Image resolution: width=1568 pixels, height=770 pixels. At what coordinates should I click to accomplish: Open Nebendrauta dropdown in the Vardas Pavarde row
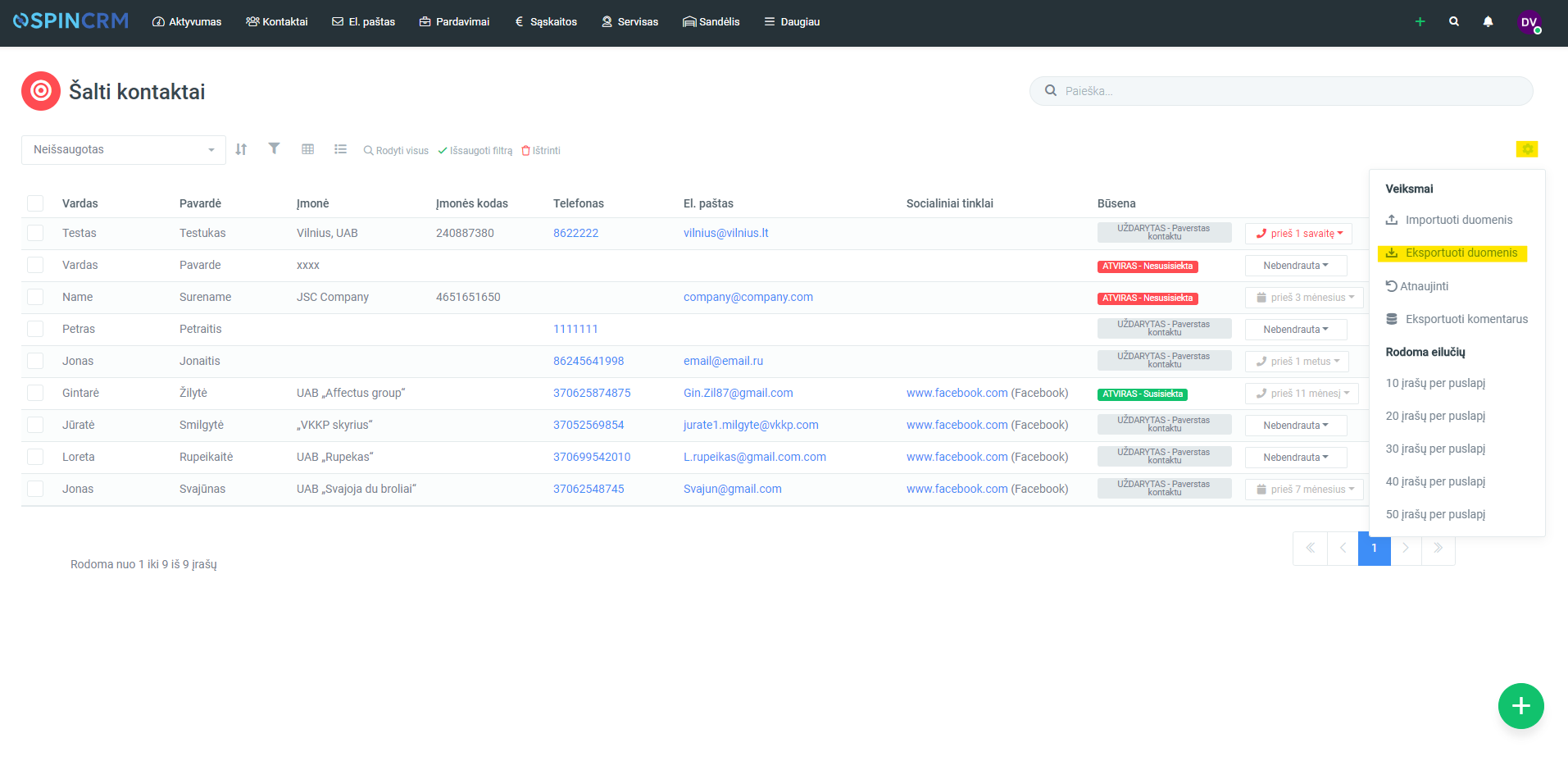(1296, 266)
